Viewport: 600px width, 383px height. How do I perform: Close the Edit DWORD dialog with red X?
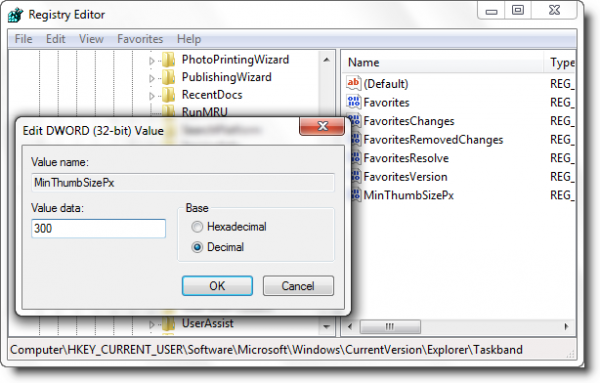(x=322, y=126)
